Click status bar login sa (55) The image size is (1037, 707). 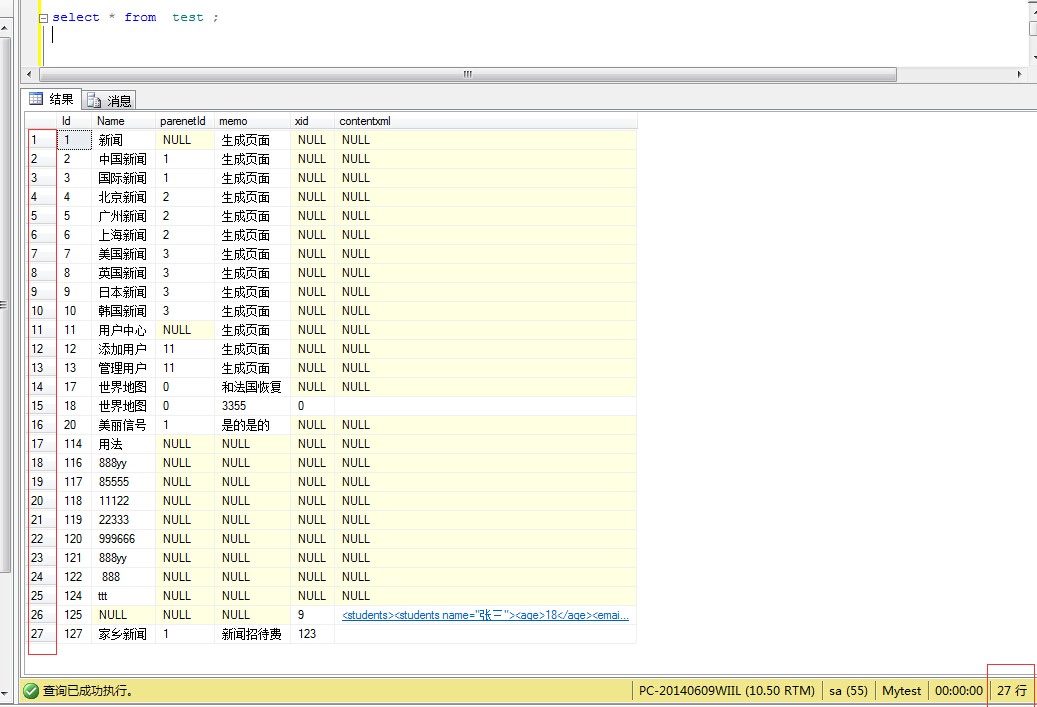pyautogui.click(x=848, y=691)
